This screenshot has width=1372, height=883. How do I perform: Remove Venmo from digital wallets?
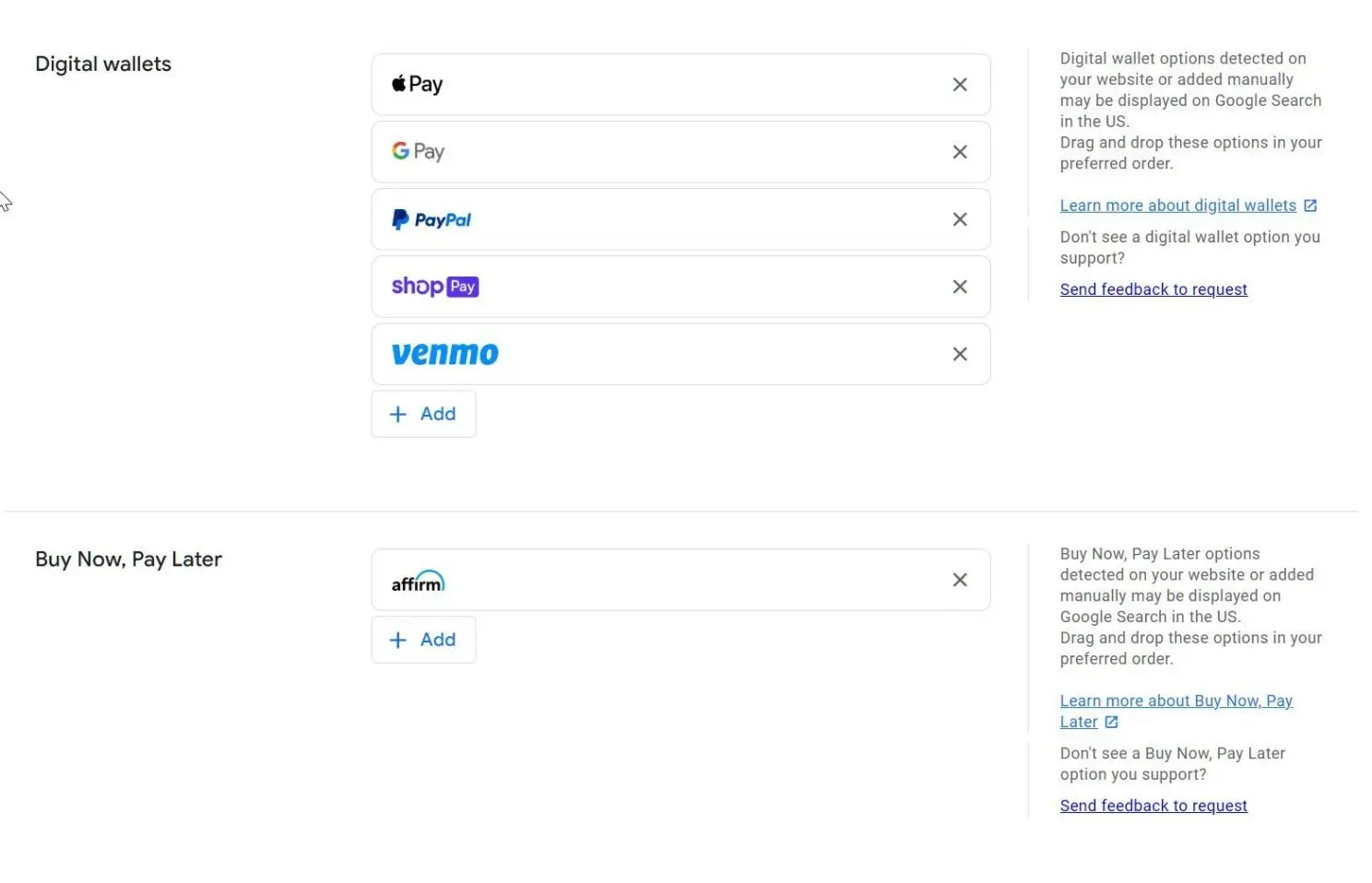click(x=960, y=354)
